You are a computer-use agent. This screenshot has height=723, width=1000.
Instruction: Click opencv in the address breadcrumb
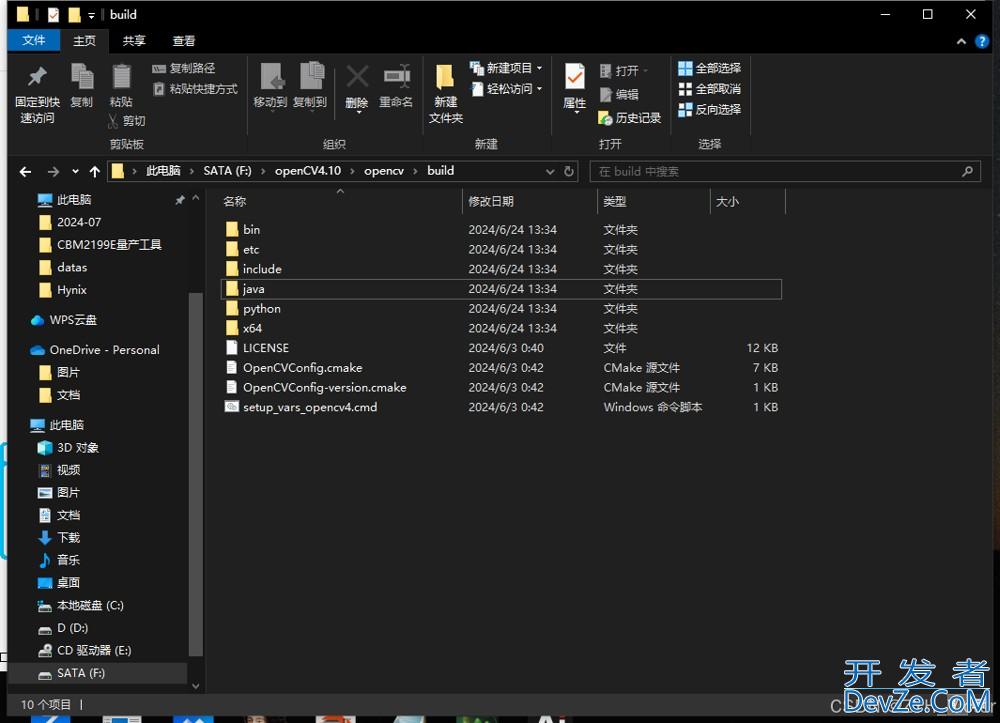(x=384, y=171)
